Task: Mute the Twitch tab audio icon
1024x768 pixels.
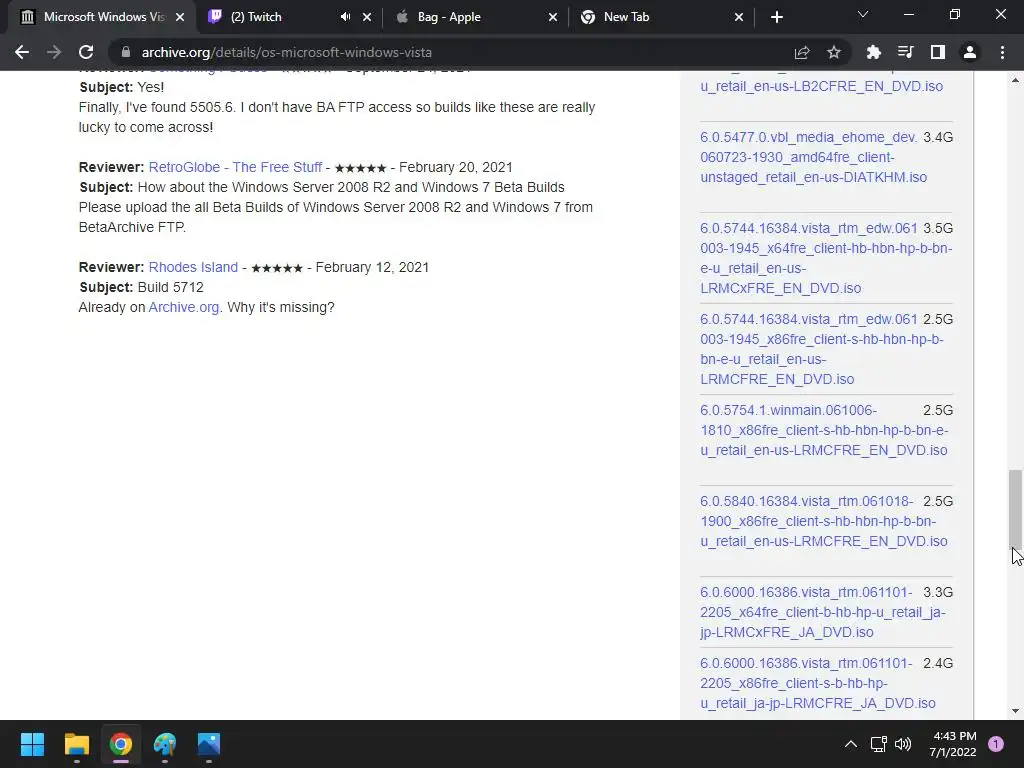Action: point(345,17)
